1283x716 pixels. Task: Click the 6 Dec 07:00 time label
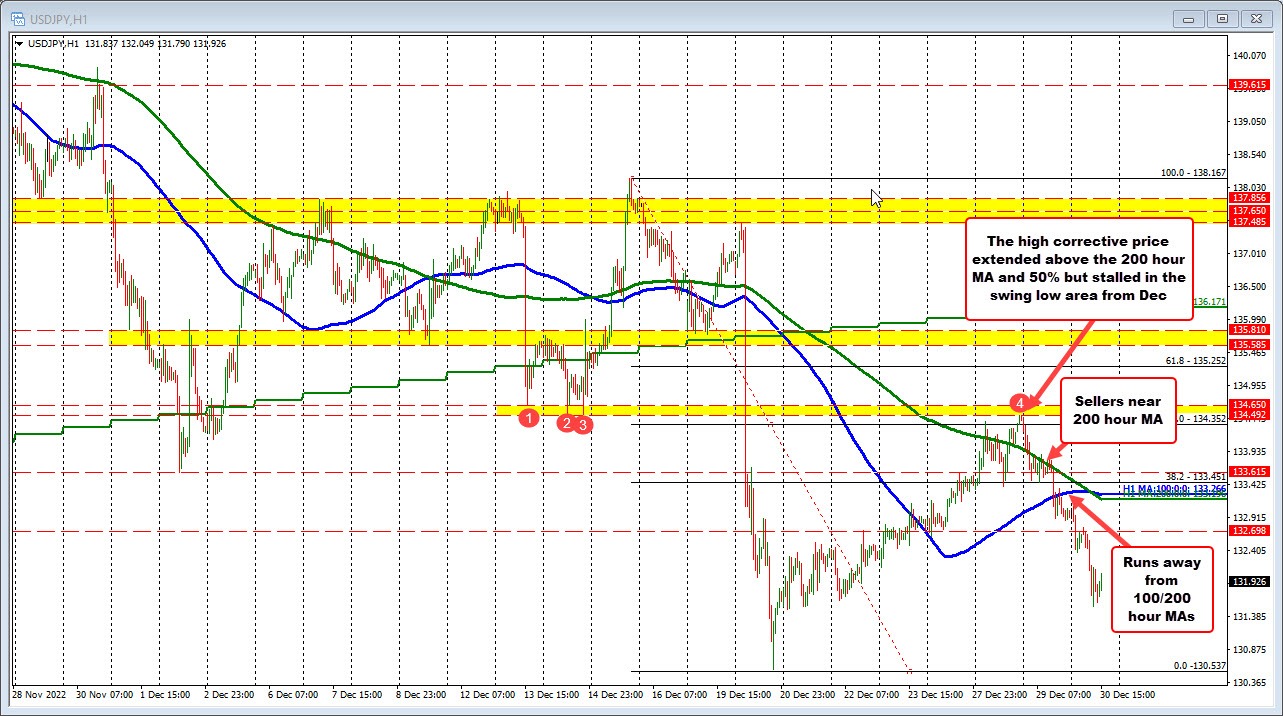tap(294, 695)
